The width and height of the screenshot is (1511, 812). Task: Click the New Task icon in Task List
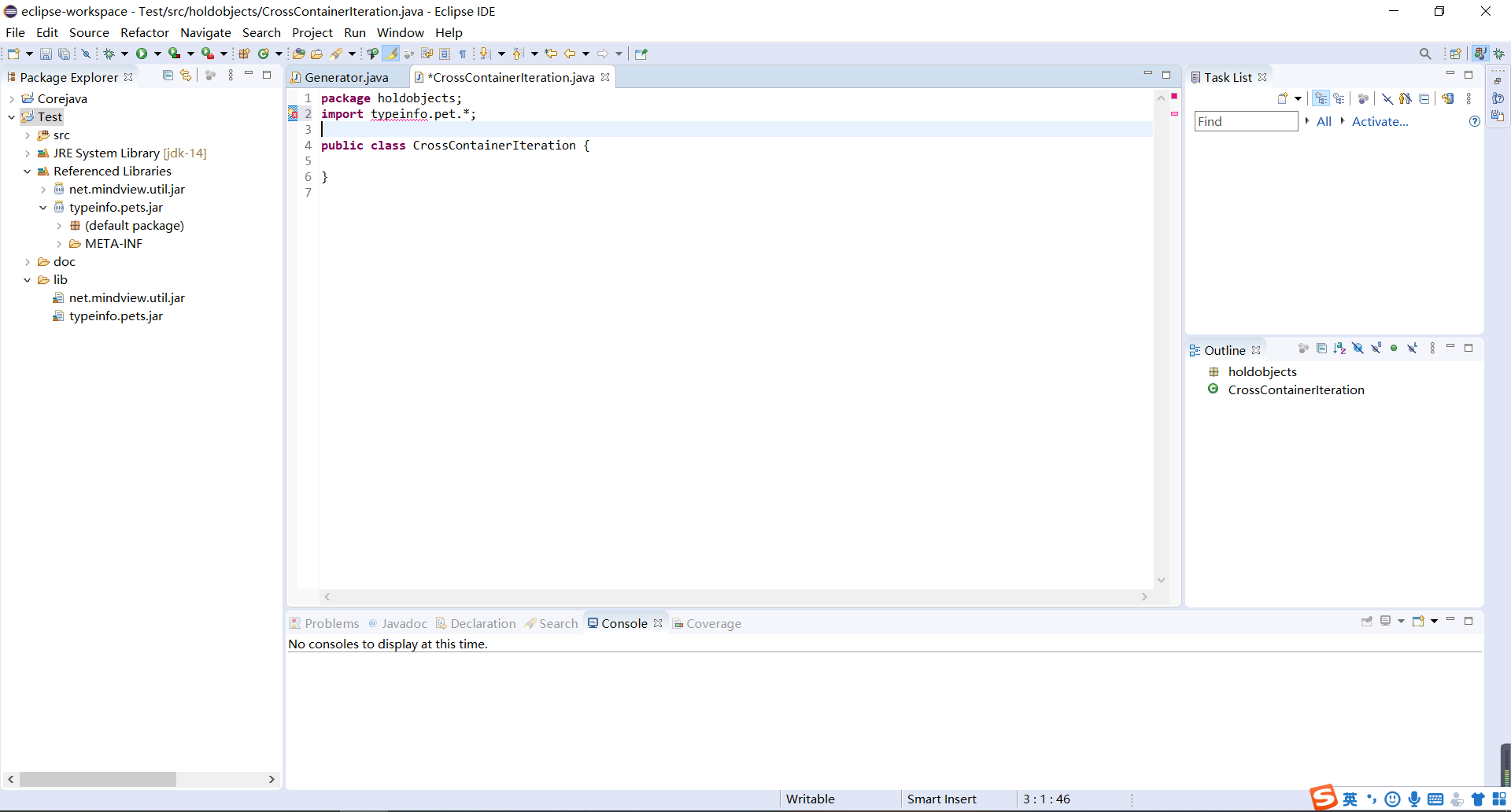(x=1283, y=98)
